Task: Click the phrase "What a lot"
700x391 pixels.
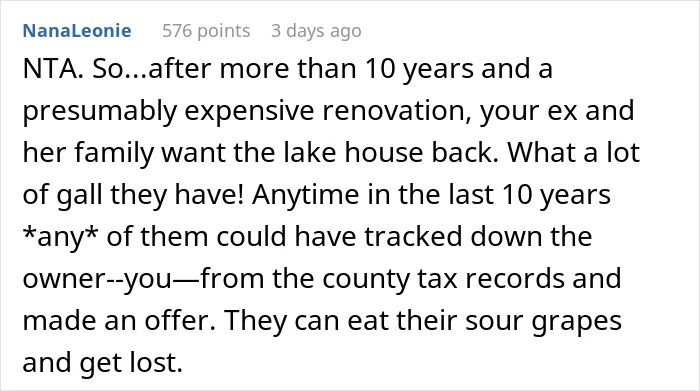Action: click(574, 152)
